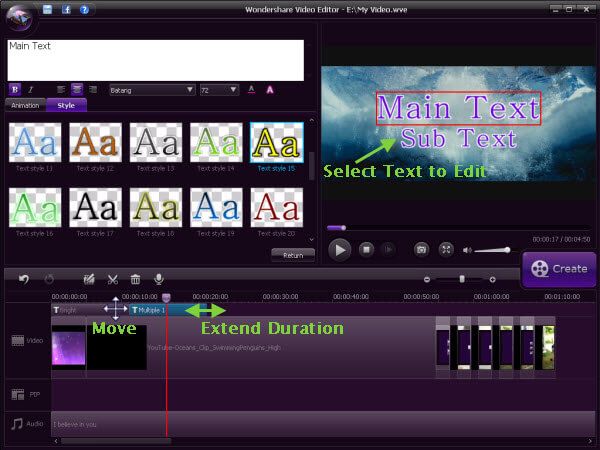Viewport: 600px width, 450px height.
Task: Open the text color picker
Action: (x=251, y=90)
